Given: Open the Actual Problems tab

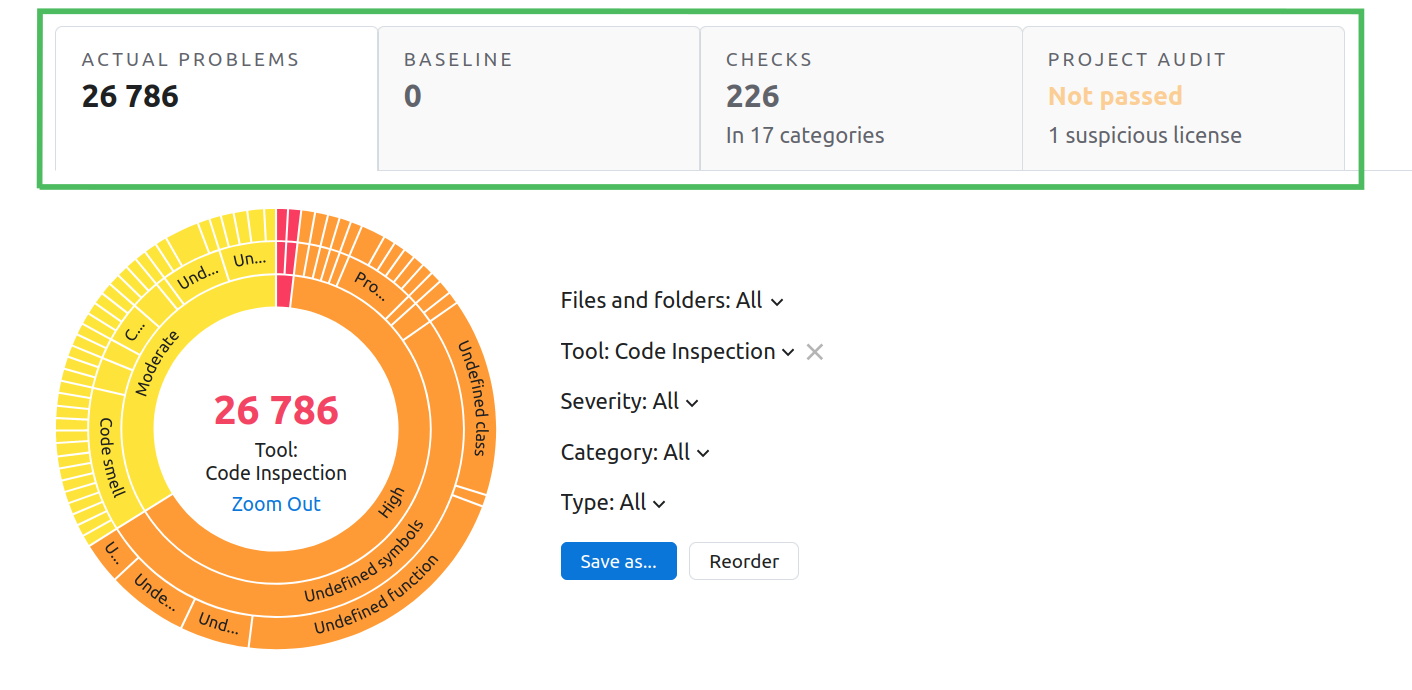Looking at the screenshot, I should (x=216, y=98).
